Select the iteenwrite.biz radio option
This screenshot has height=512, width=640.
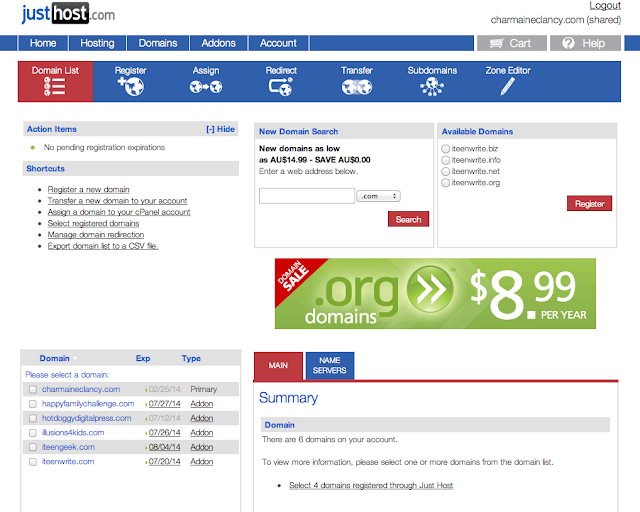[x=445, y=149]
